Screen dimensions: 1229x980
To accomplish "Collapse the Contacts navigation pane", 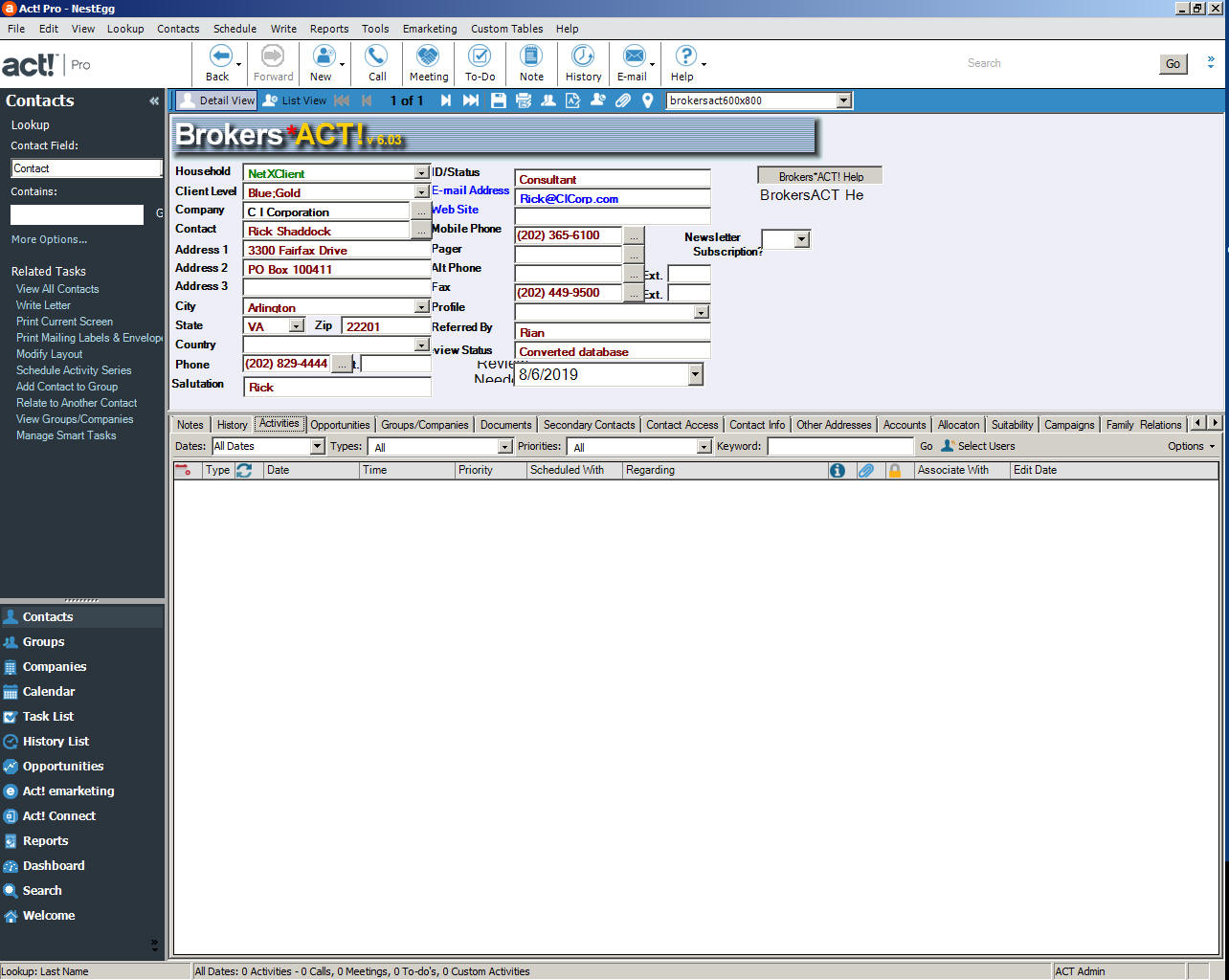I will coord(154,100).
